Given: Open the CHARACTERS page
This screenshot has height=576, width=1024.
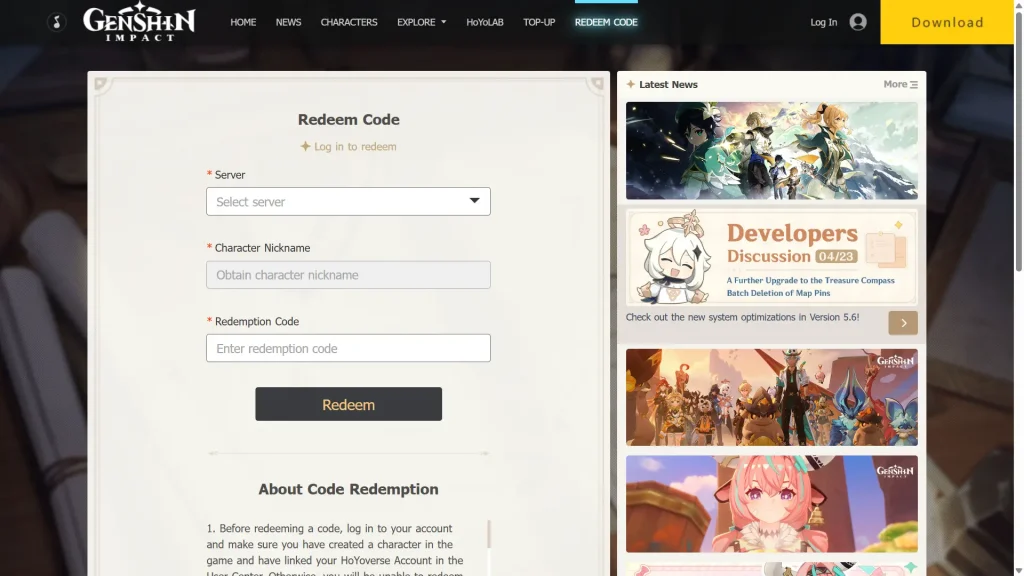Looking at the screenshot, I should [x=349, y=22].
